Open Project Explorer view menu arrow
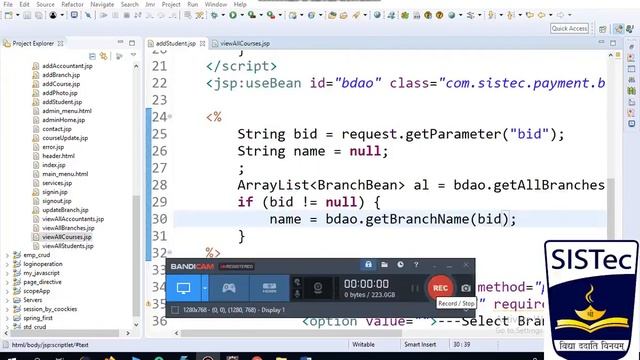The image size is (640, 360). 133,55
